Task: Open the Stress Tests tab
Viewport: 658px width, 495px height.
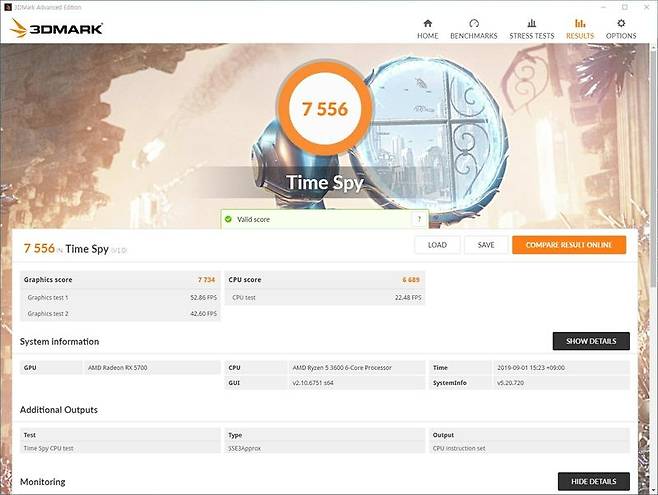Action: click(532, 29)
